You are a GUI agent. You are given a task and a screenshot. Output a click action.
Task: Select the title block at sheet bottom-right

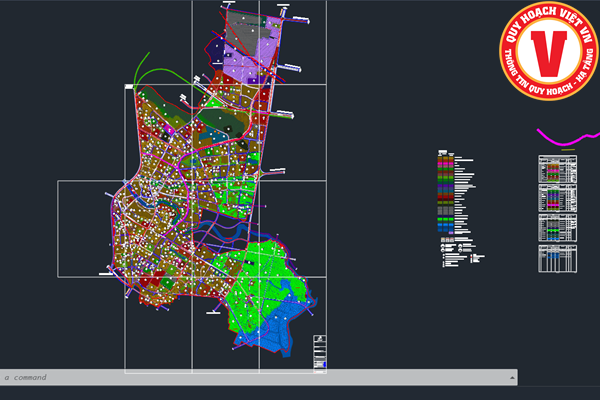click(x=320, y=352)
